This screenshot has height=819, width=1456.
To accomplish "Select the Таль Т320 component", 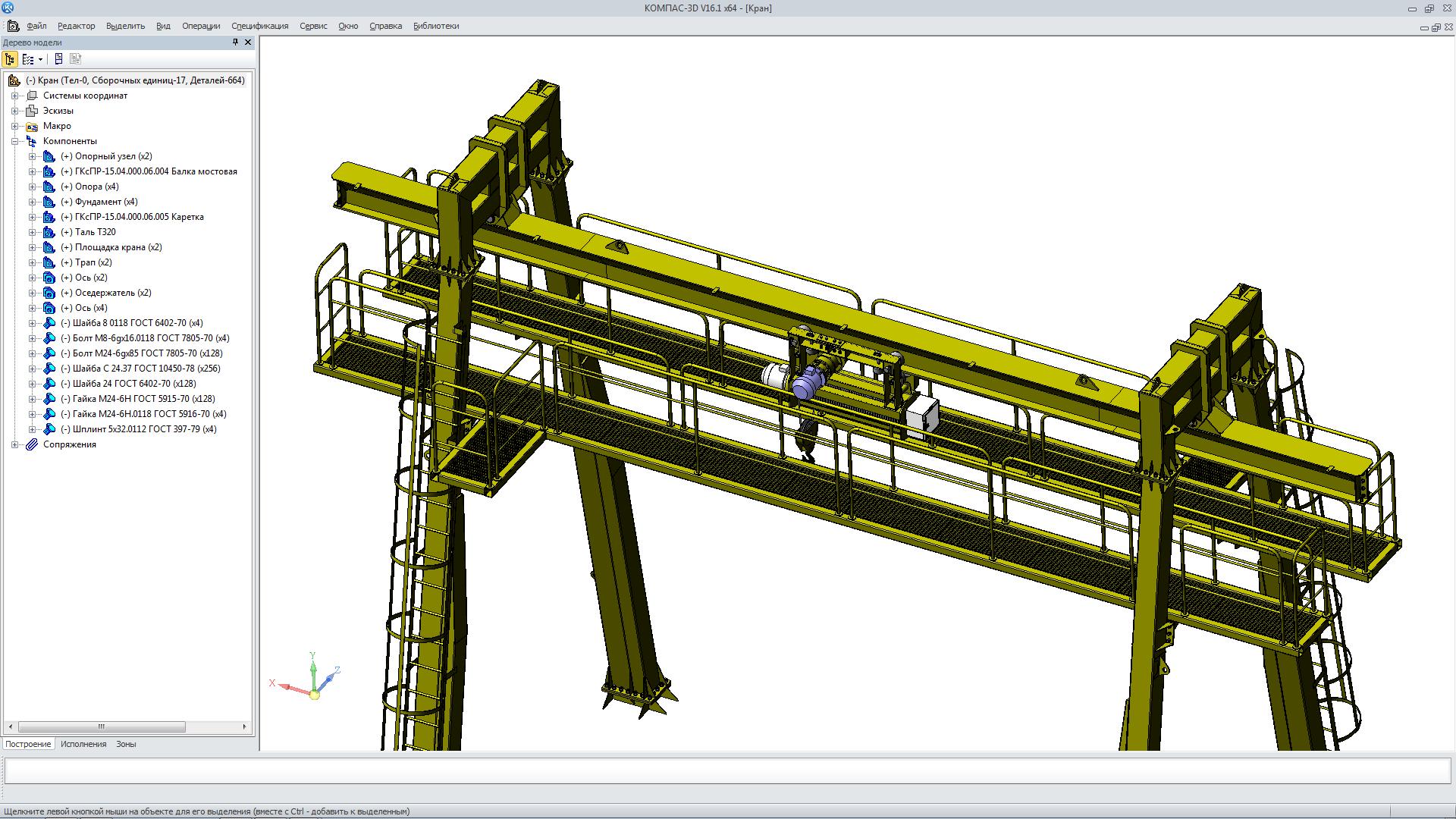I will tap(95, 232).
